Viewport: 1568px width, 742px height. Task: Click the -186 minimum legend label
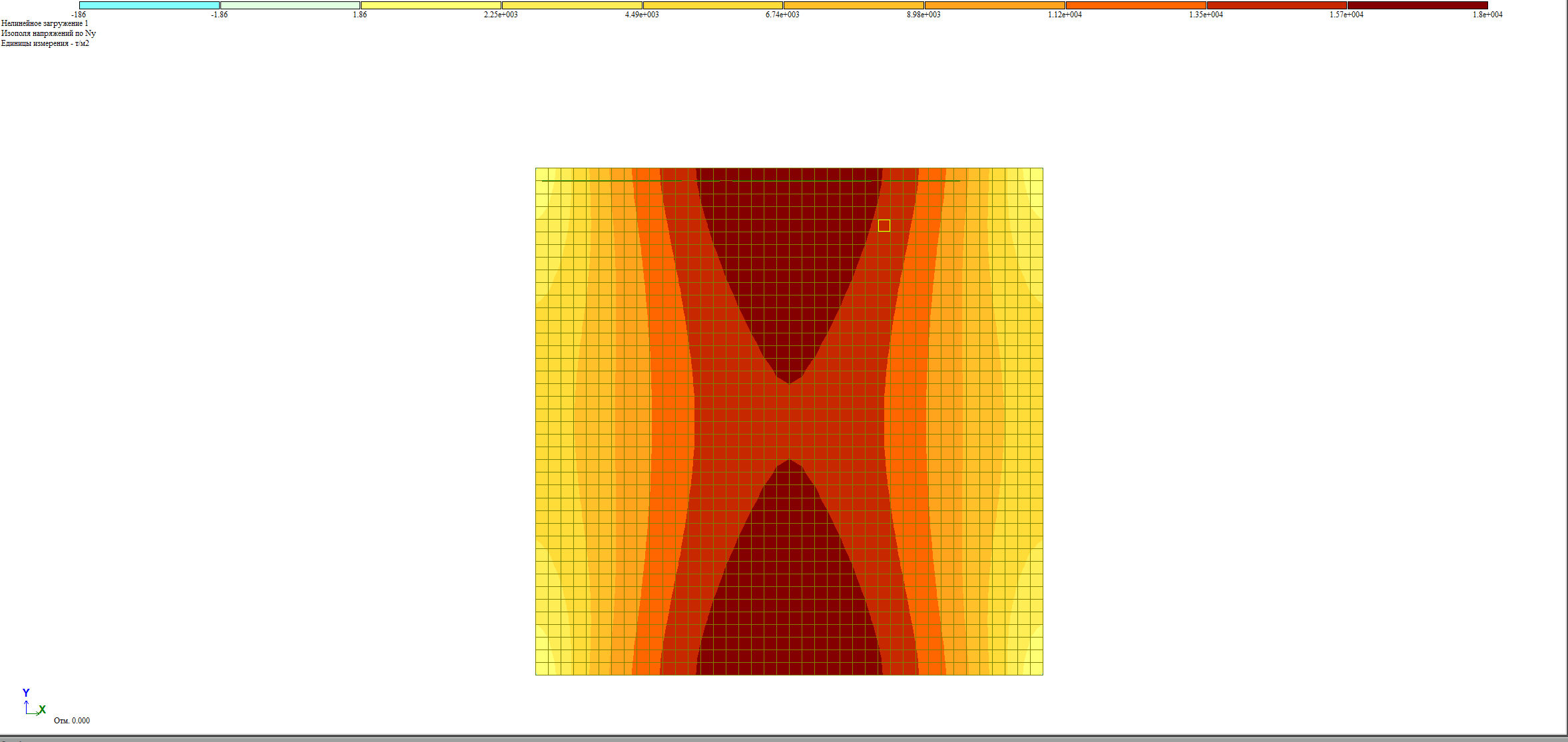79,15
